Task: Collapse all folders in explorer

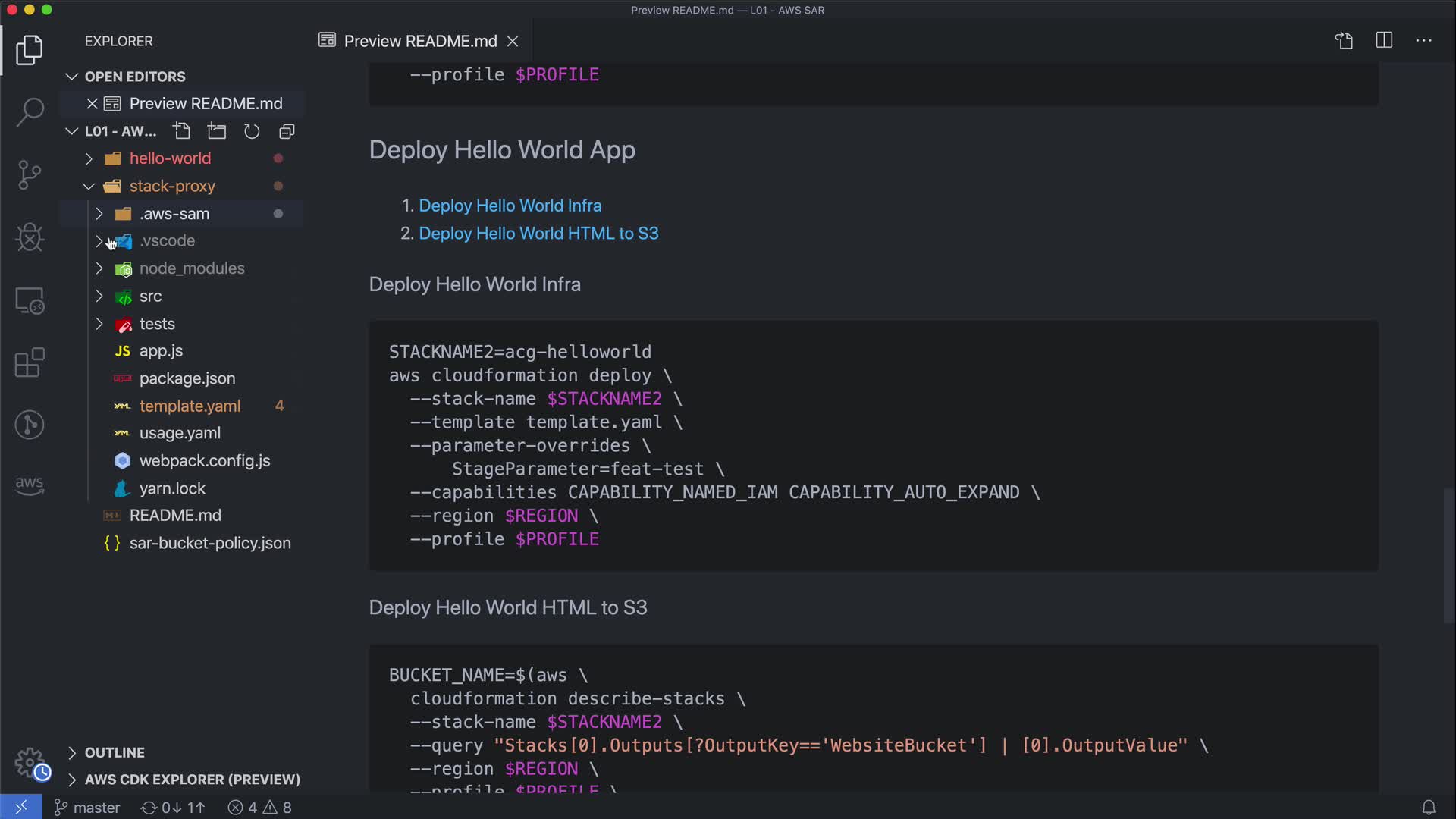Action: [287, 131]
